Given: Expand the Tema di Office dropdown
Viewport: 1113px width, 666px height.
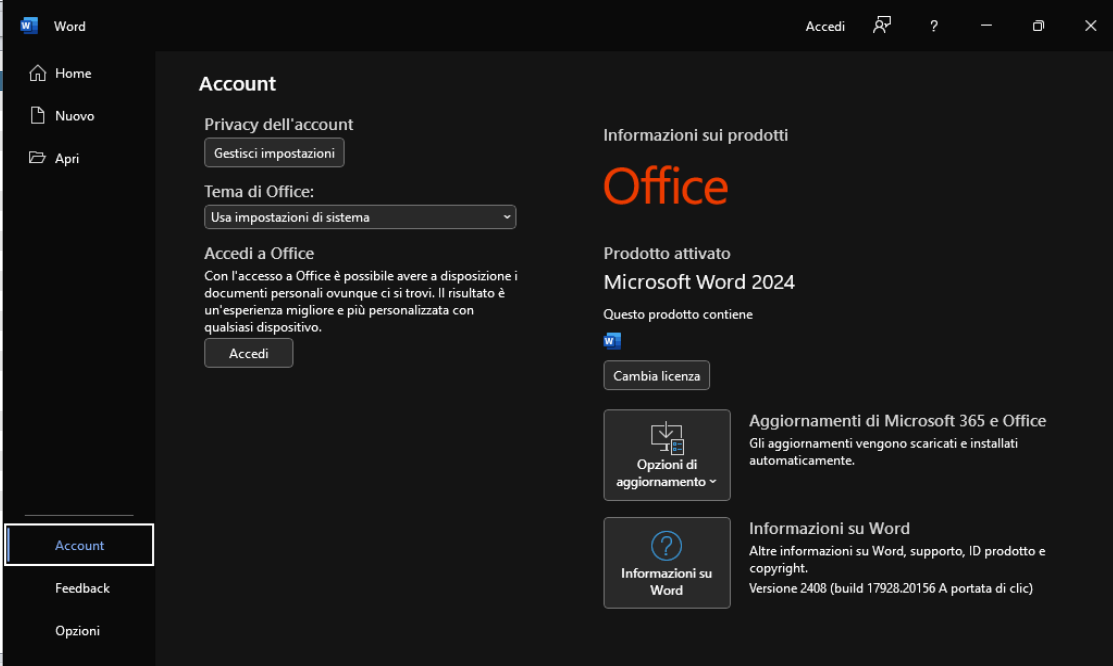Looking at the screenshot, I should 360,217.
